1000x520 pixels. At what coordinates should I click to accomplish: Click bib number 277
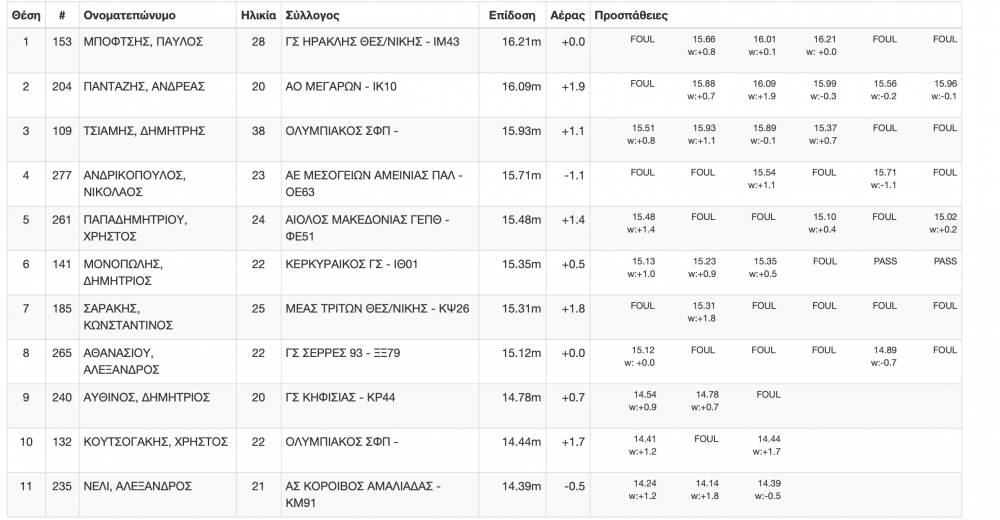62,175
